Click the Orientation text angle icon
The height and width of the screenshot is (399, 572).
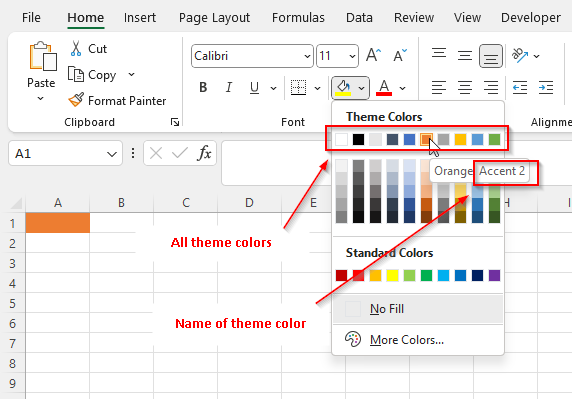tap(520, 55)
